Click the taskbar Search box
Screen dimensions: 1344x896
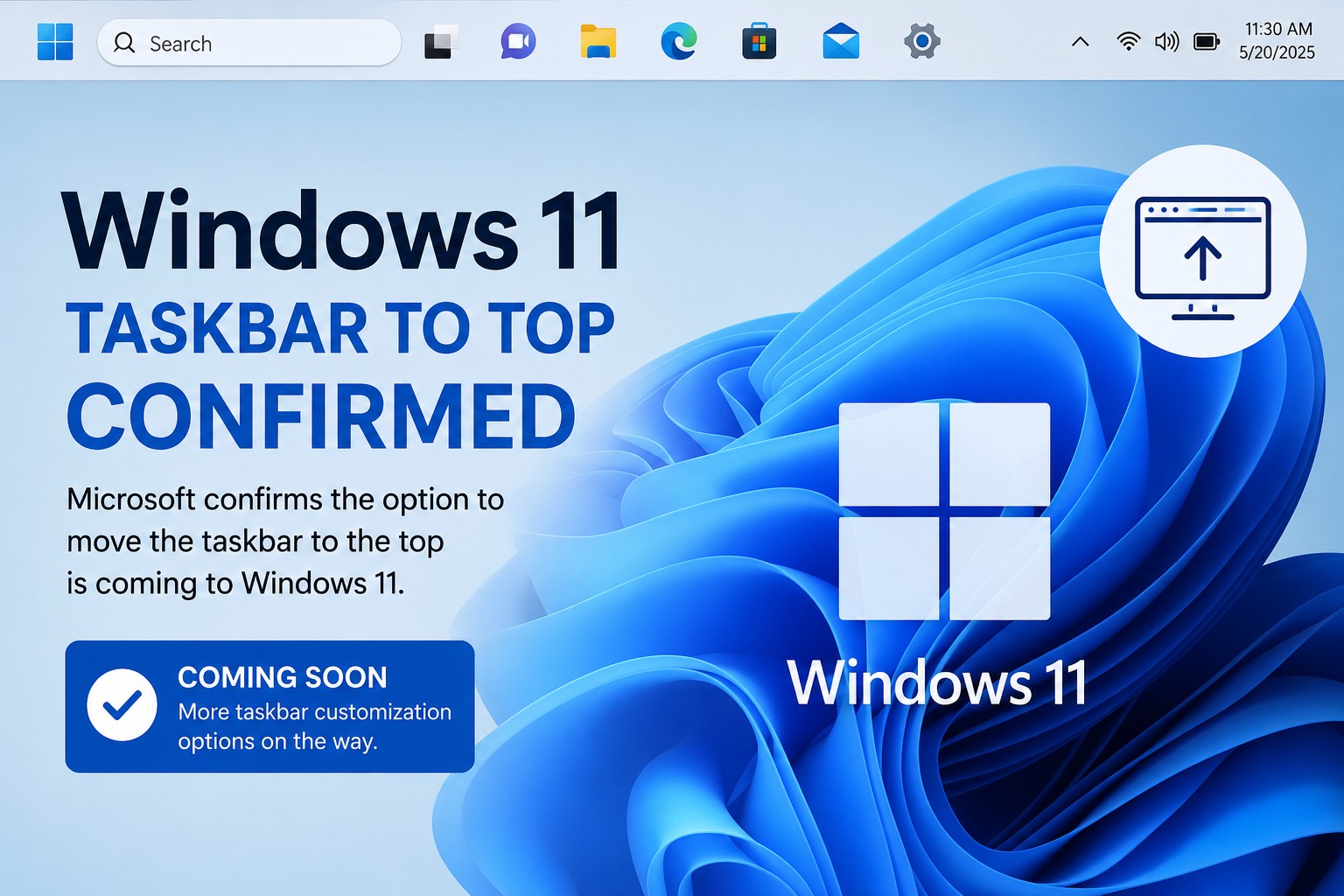click(x=249, y=43)
